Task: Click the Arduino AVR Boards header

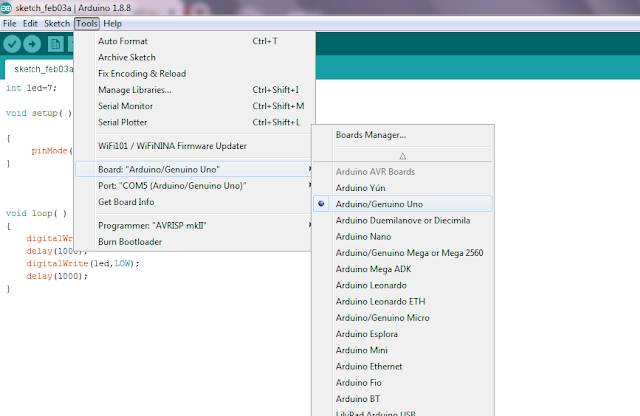Action: click(x=375, y=171)
